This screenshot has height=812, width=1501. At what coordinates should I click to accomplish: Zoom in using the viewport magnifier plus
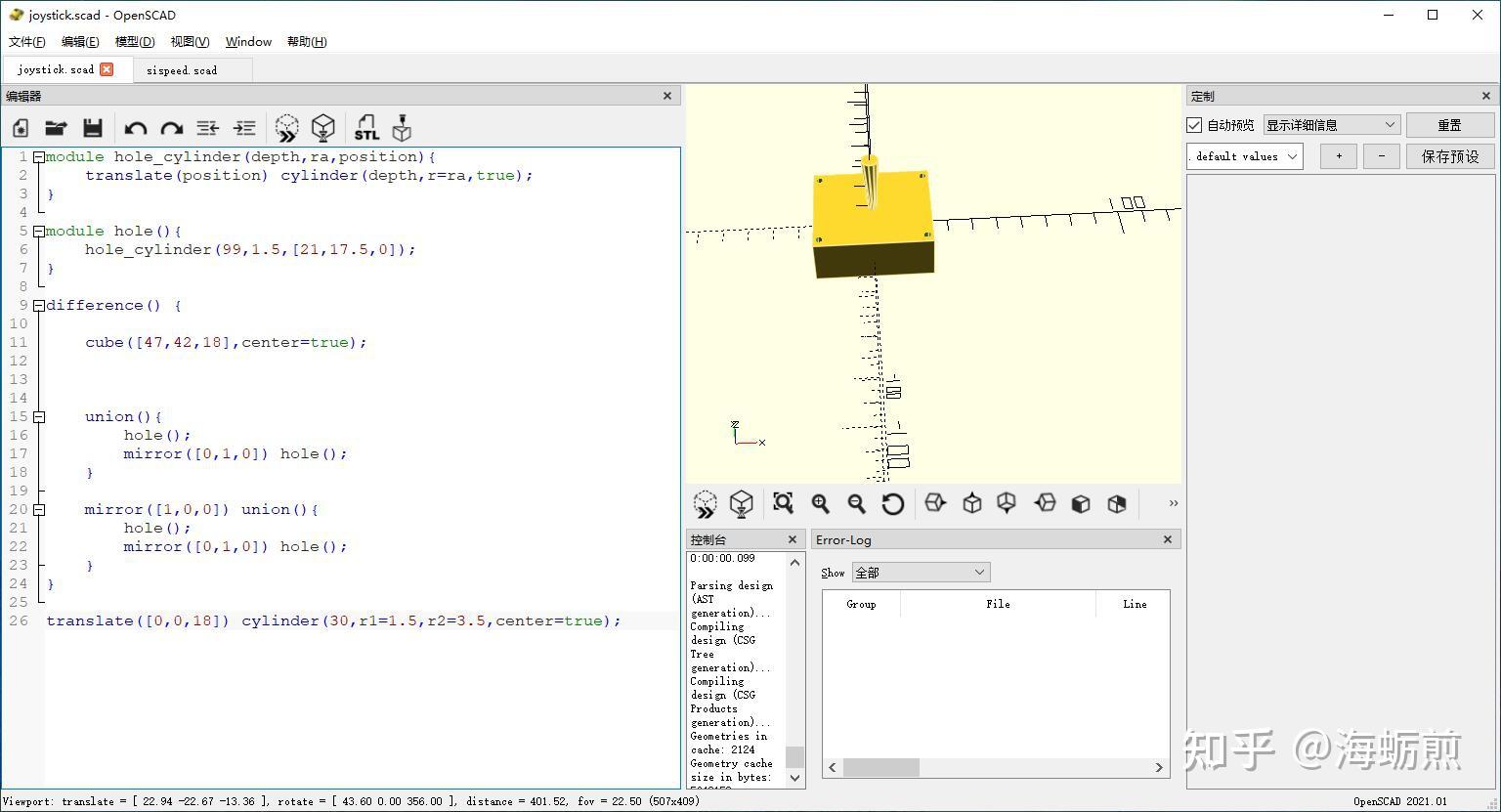click(x=821, y=503)
